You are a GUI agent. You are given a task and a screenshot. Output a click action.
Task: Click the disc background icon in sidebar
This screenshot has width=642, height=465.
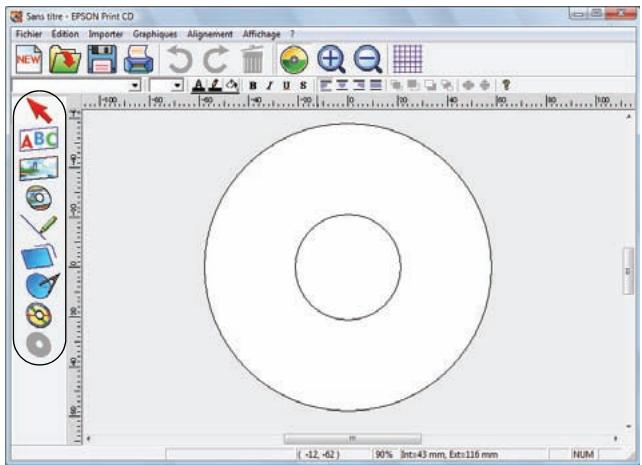[x=38, y=198]
